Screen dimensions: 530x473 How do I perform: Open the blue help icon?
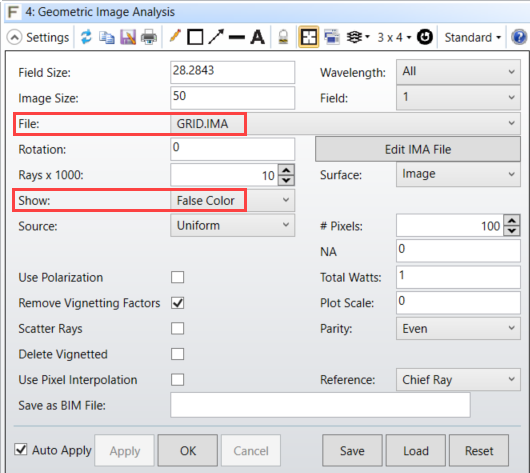519,37
